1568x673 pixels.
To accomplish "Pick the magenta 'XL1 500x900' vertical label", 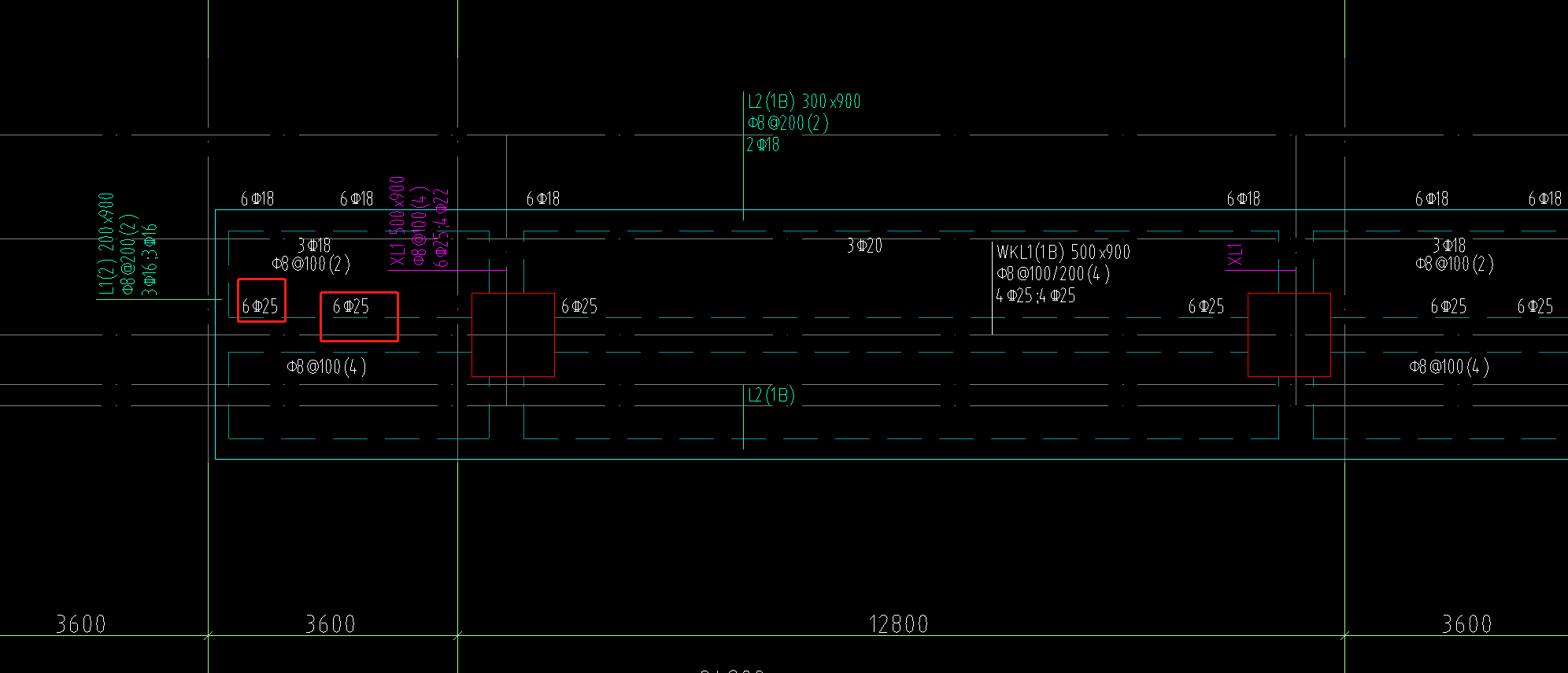I will [398, 221].
